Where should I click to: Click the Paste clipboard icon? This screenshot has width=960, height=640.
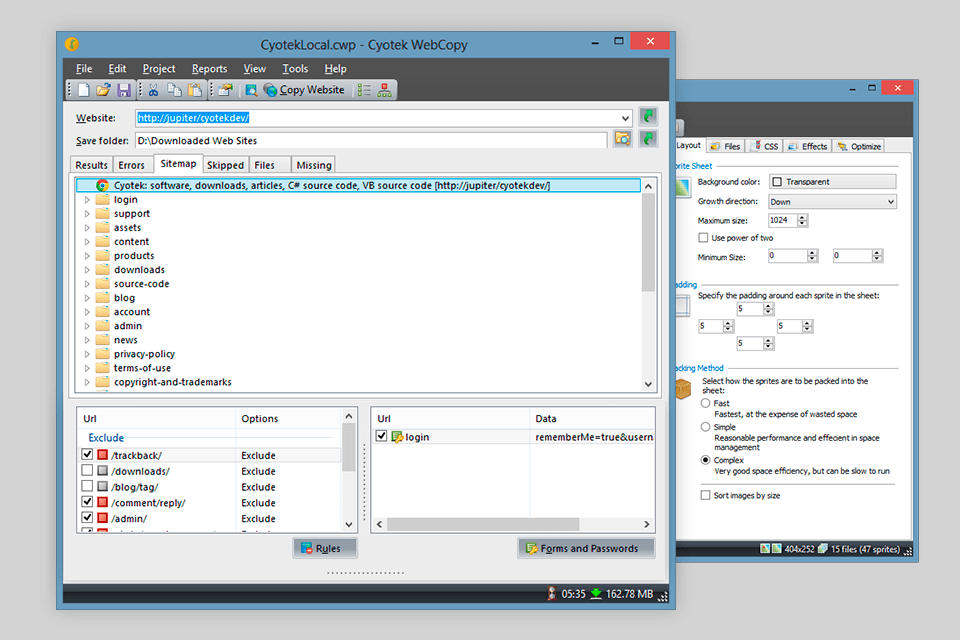(195, 90)
